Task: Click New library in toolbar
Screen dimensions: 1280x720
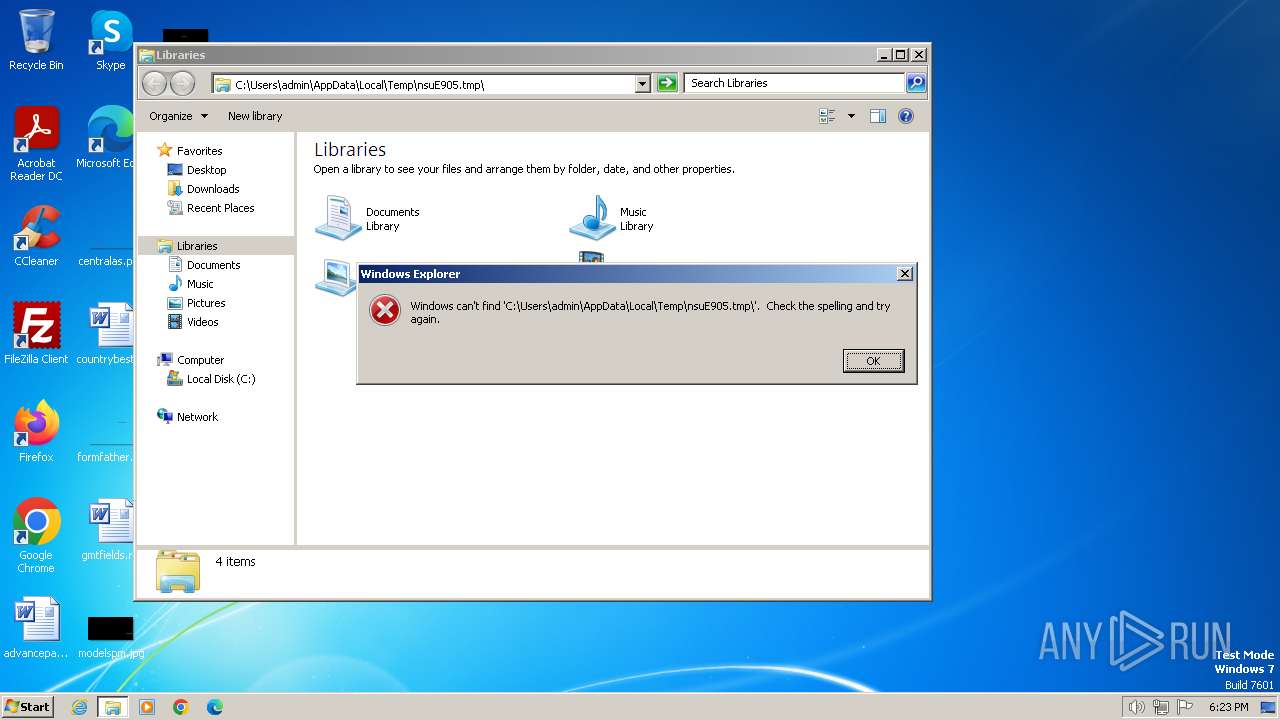Action: [x=255, y=116]
